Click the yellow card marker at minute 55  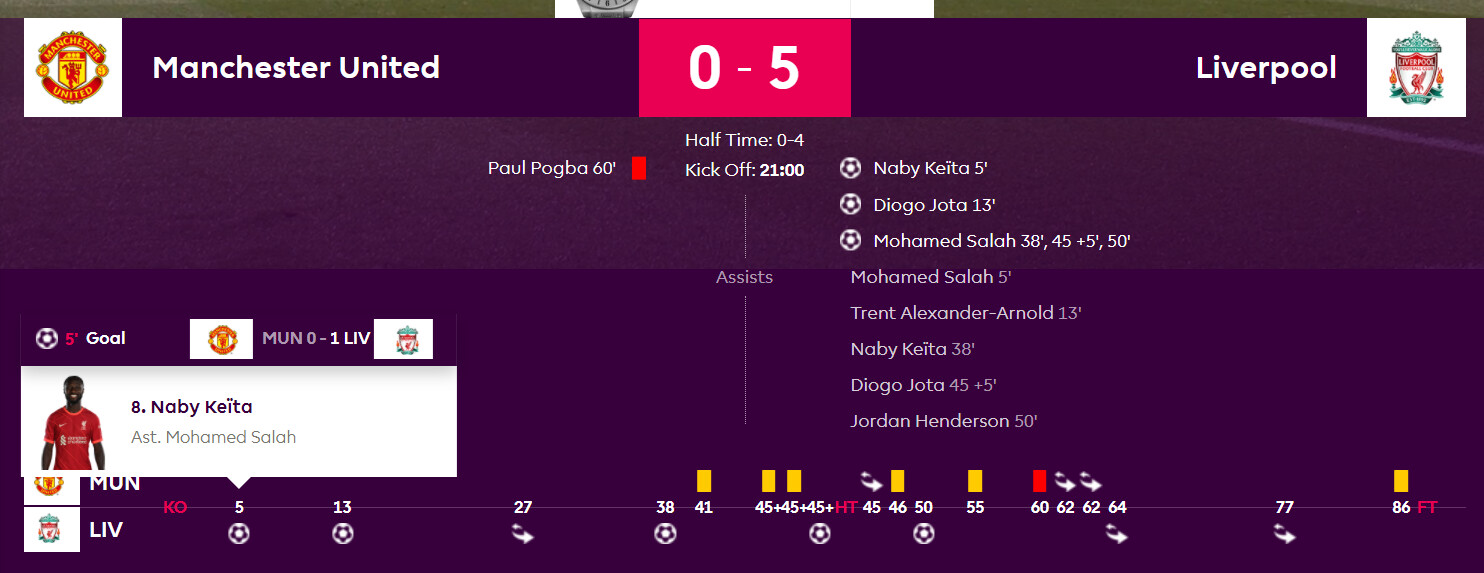pyautogui.click(x=975, y=480)
